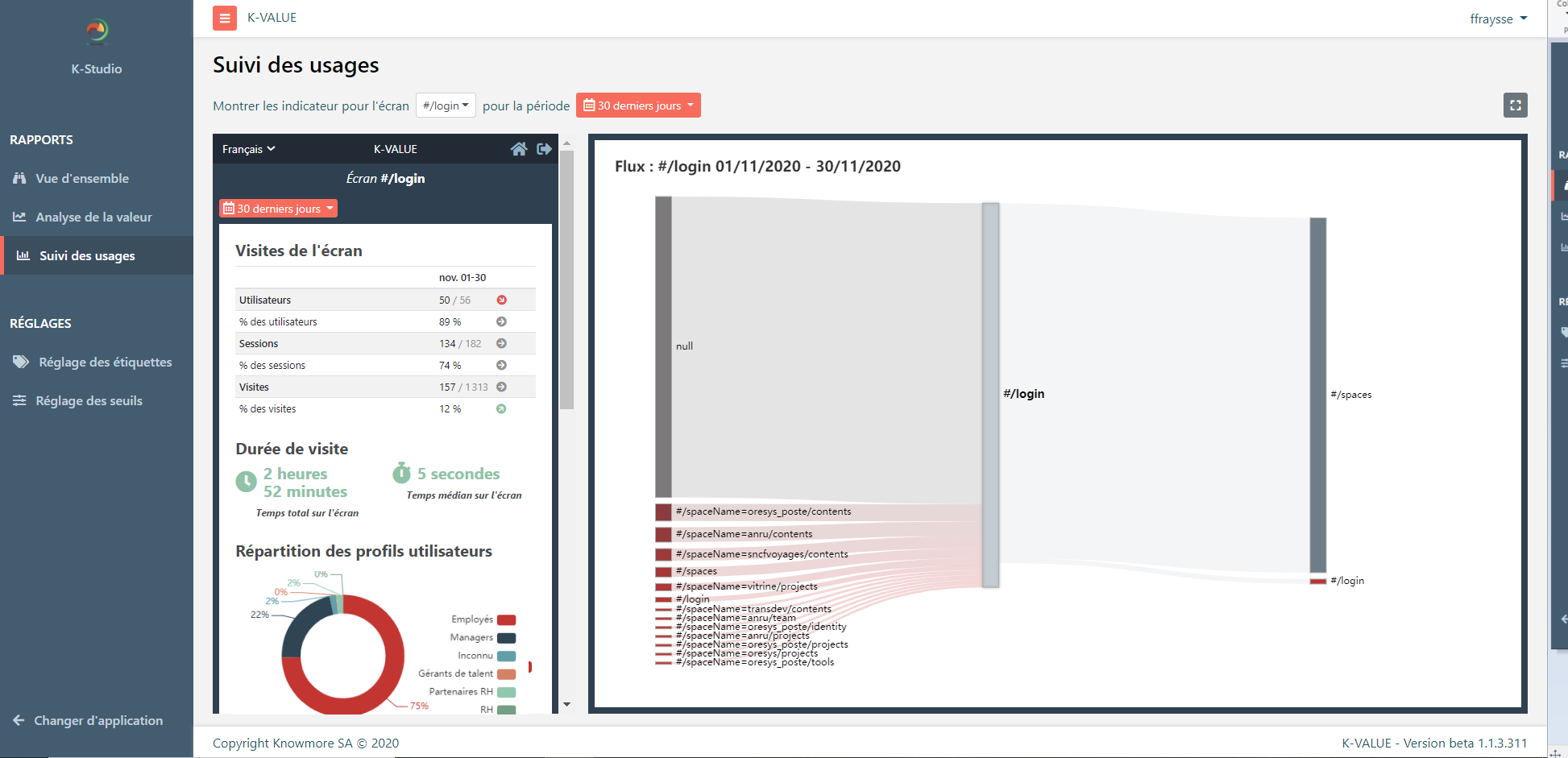
Task: Click the Visites value 157 / 1313
Action: [463, 387]
